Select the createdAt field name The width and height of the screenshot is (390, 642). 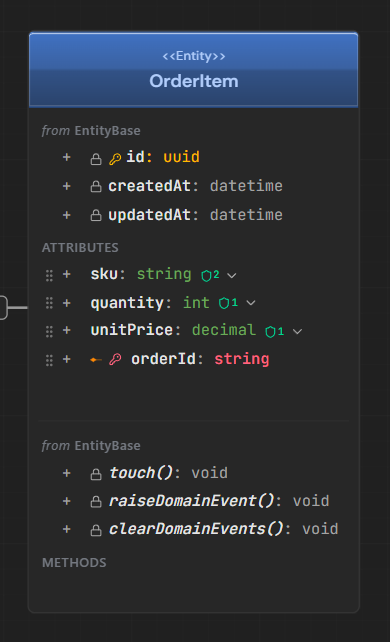point(149,186)
